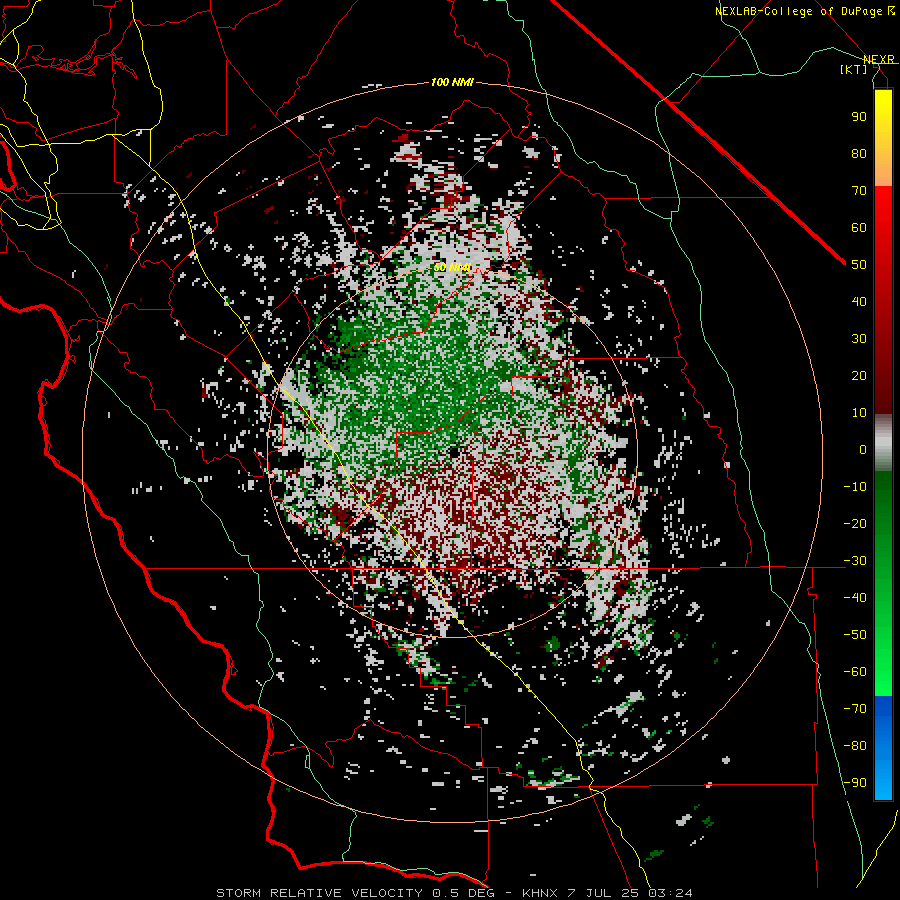Click the 03:24 timestamp in the caption

coord(670,893)
